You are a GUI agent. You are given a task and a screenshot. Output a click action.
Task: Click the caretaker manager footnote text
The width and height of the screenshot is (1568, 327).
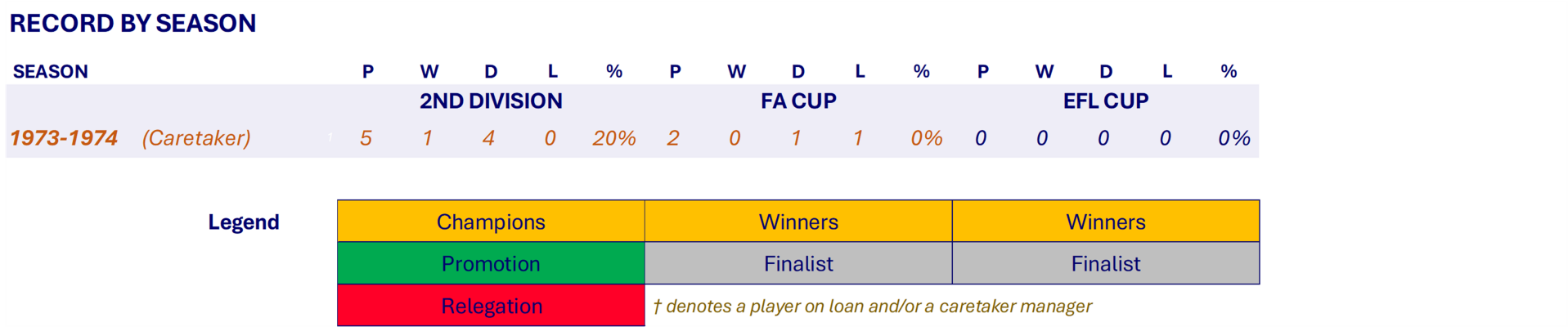pyautogui.click(x=872, y=307)
